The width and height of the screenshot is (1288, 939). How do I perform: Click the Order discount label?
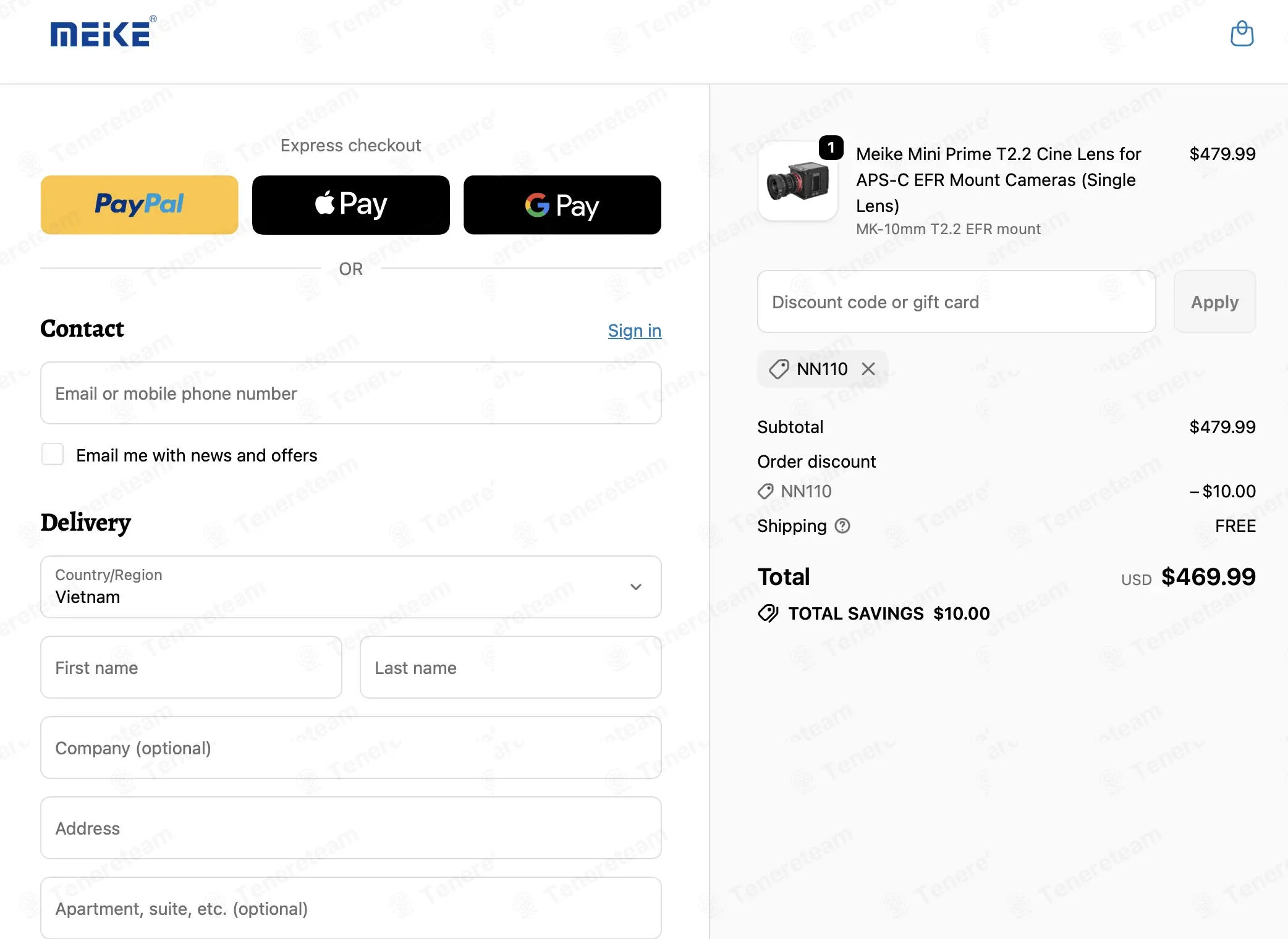[816, 461]
